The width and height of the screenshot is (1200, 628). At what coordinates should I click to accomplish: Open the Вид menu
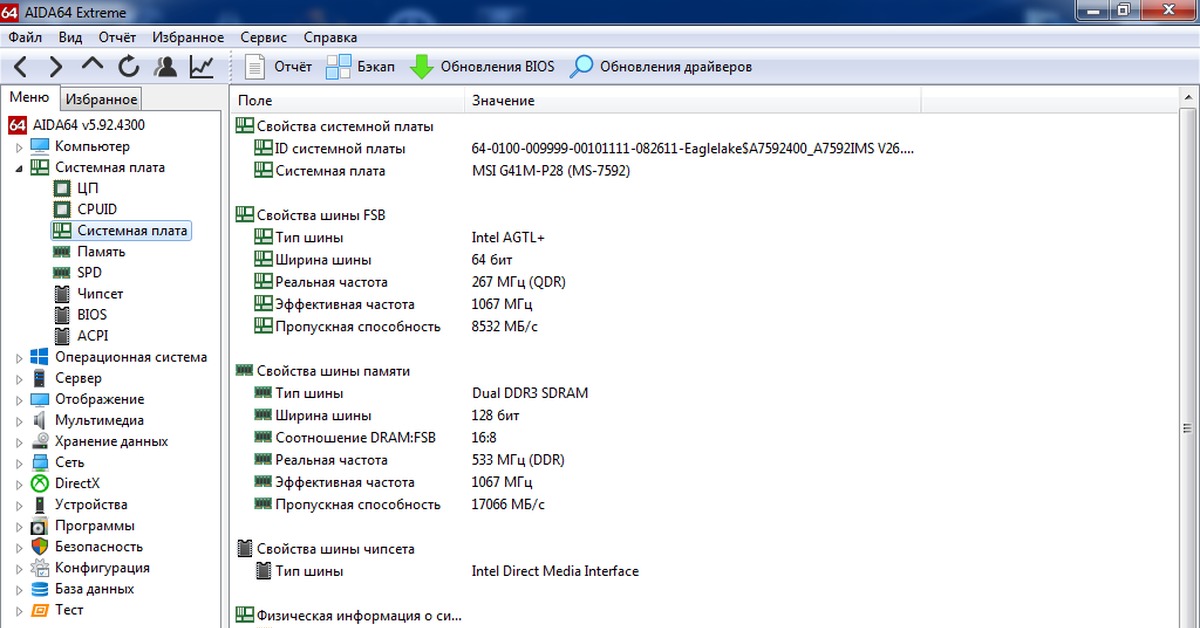coord(70,37)
